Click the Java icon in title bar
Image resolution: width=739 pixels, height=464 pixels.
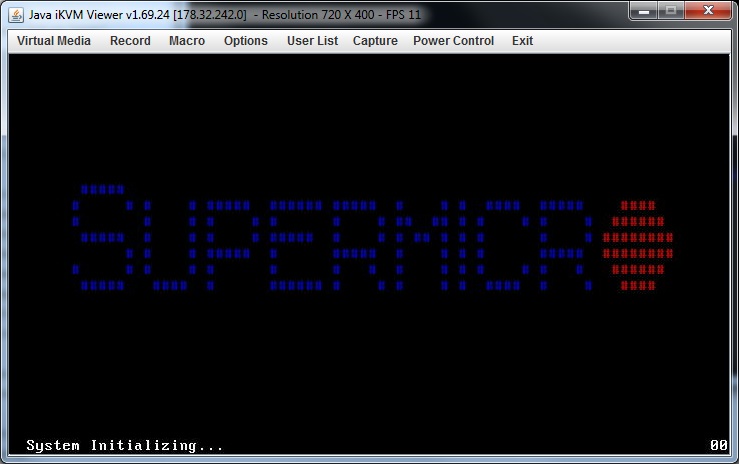pos(16,15)
